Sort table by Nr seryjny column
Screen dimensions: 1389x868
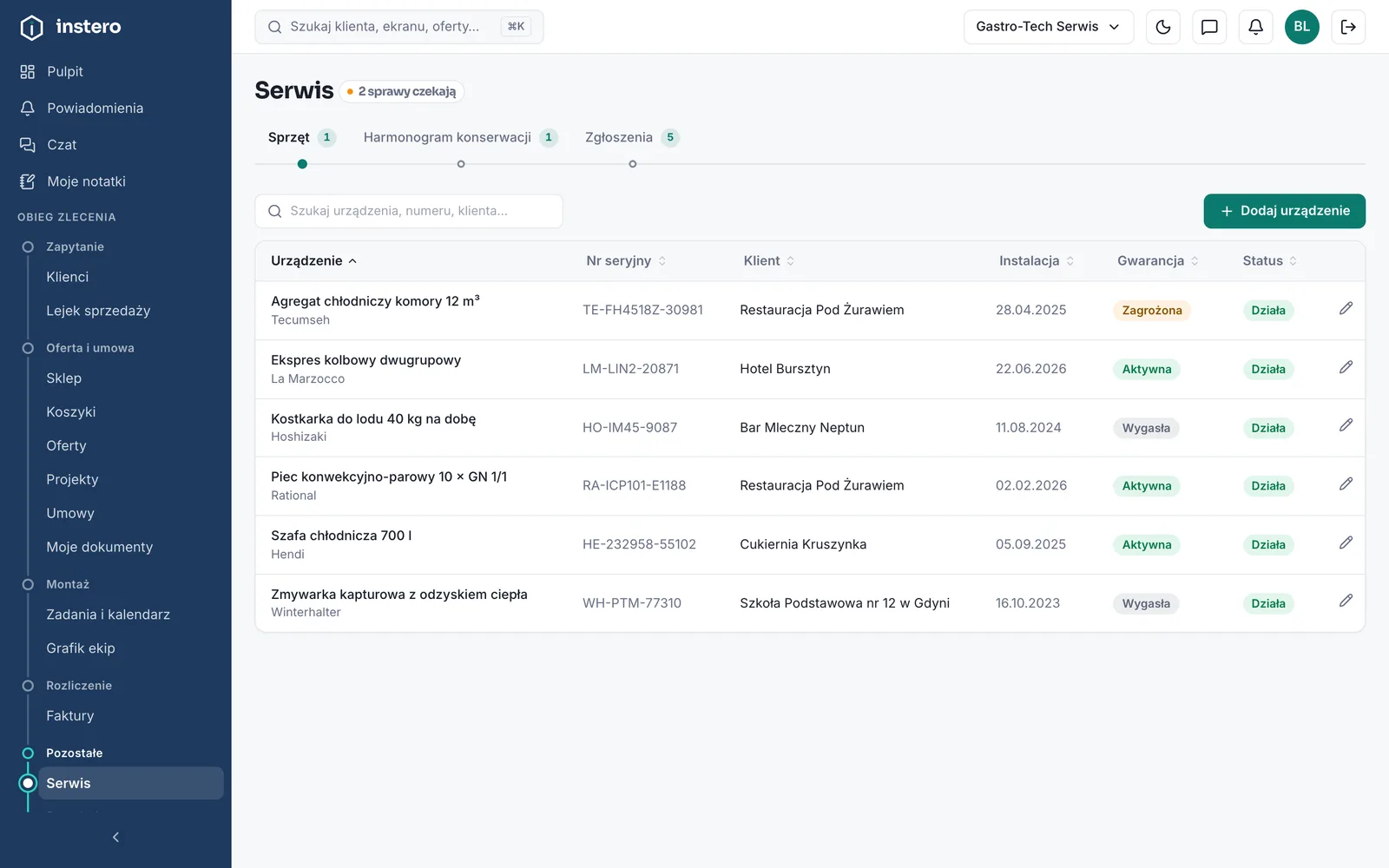tap(626, 260)
